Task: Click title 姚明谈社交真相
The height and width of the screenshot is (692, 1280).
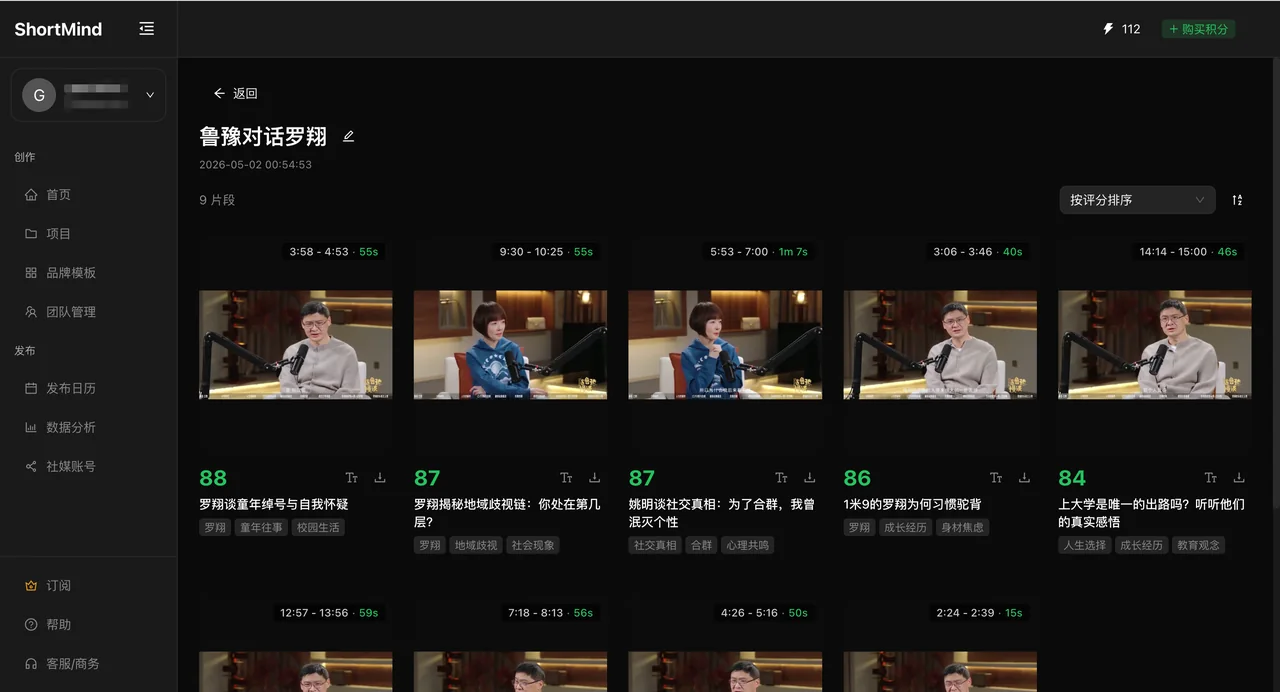Action: [721, 513]
